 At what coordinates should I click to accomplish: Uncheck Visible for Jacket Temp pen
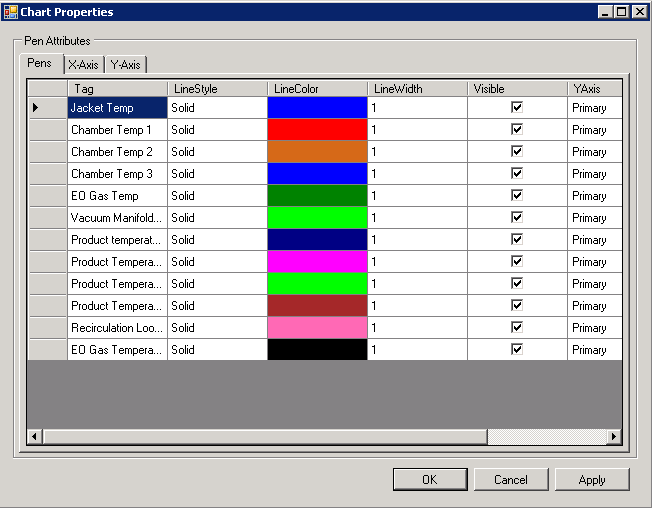517,108
